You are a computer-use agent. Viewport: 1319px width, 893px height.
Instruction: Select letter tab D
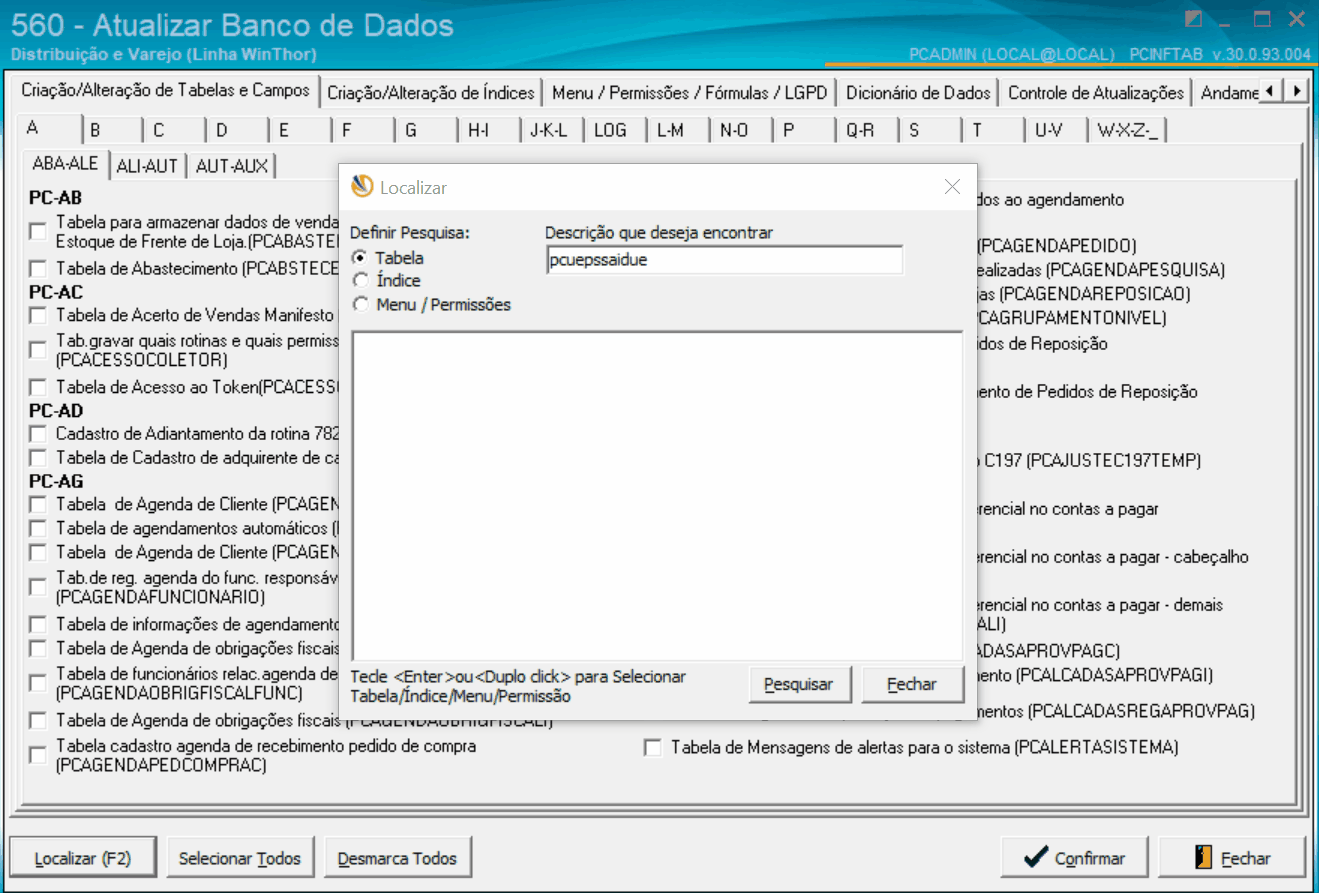click(237, 130)
